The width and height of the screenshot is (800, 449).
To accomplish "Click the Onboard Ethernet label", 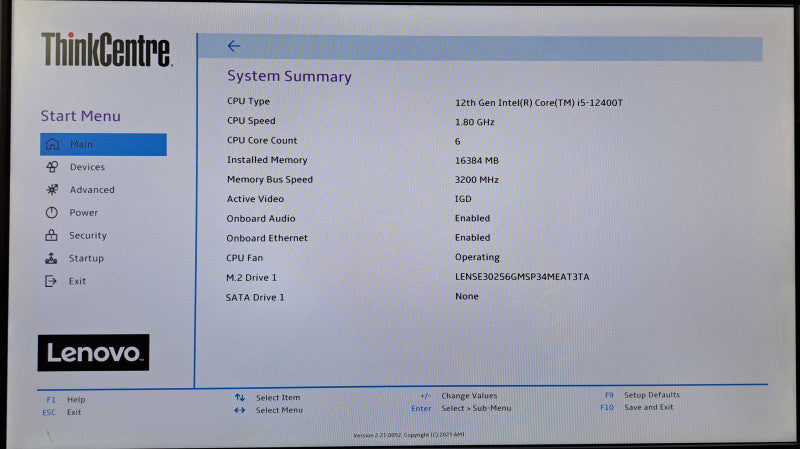I will coord(267,238).
